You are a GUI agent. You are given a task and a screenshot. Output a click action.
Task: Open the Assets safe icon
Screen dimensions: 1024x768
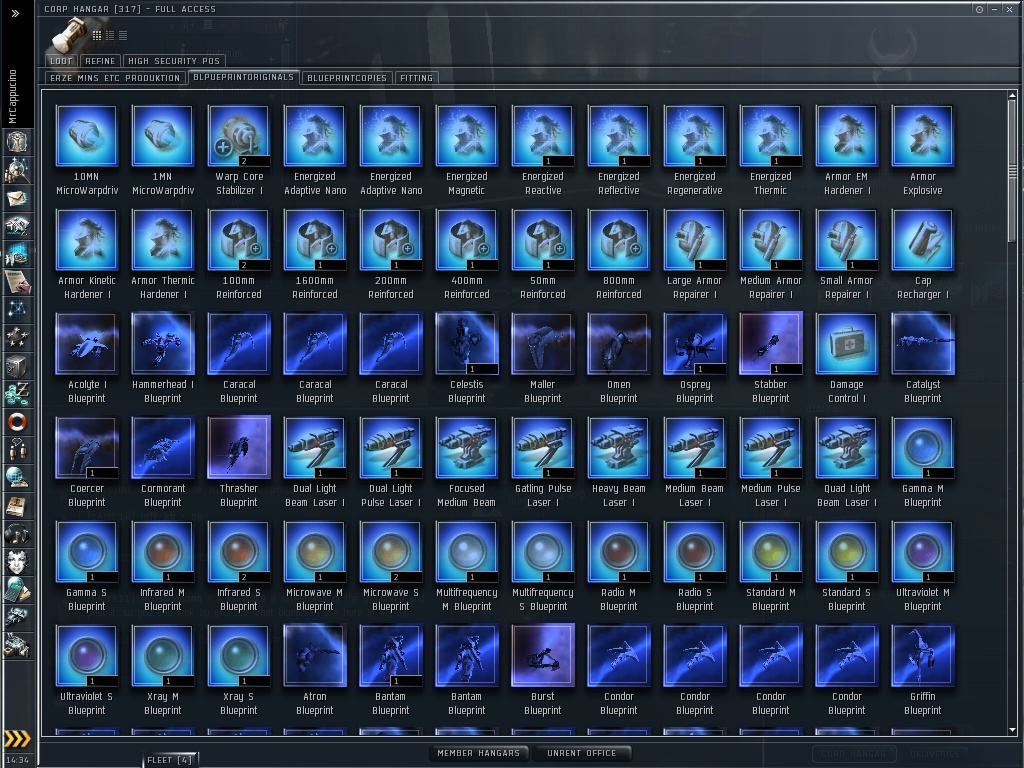[16, 366]
